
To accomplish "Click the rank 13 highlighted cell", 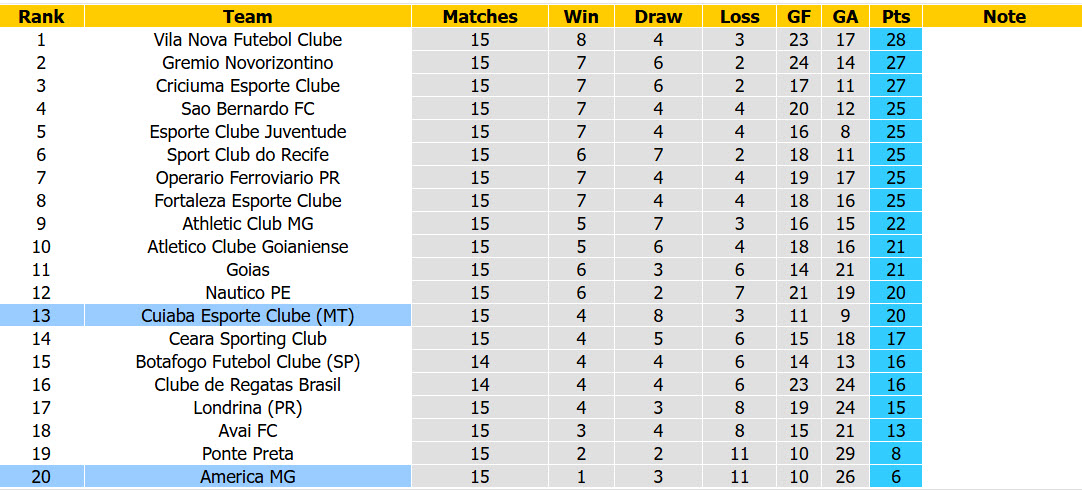I will [41, 316].
